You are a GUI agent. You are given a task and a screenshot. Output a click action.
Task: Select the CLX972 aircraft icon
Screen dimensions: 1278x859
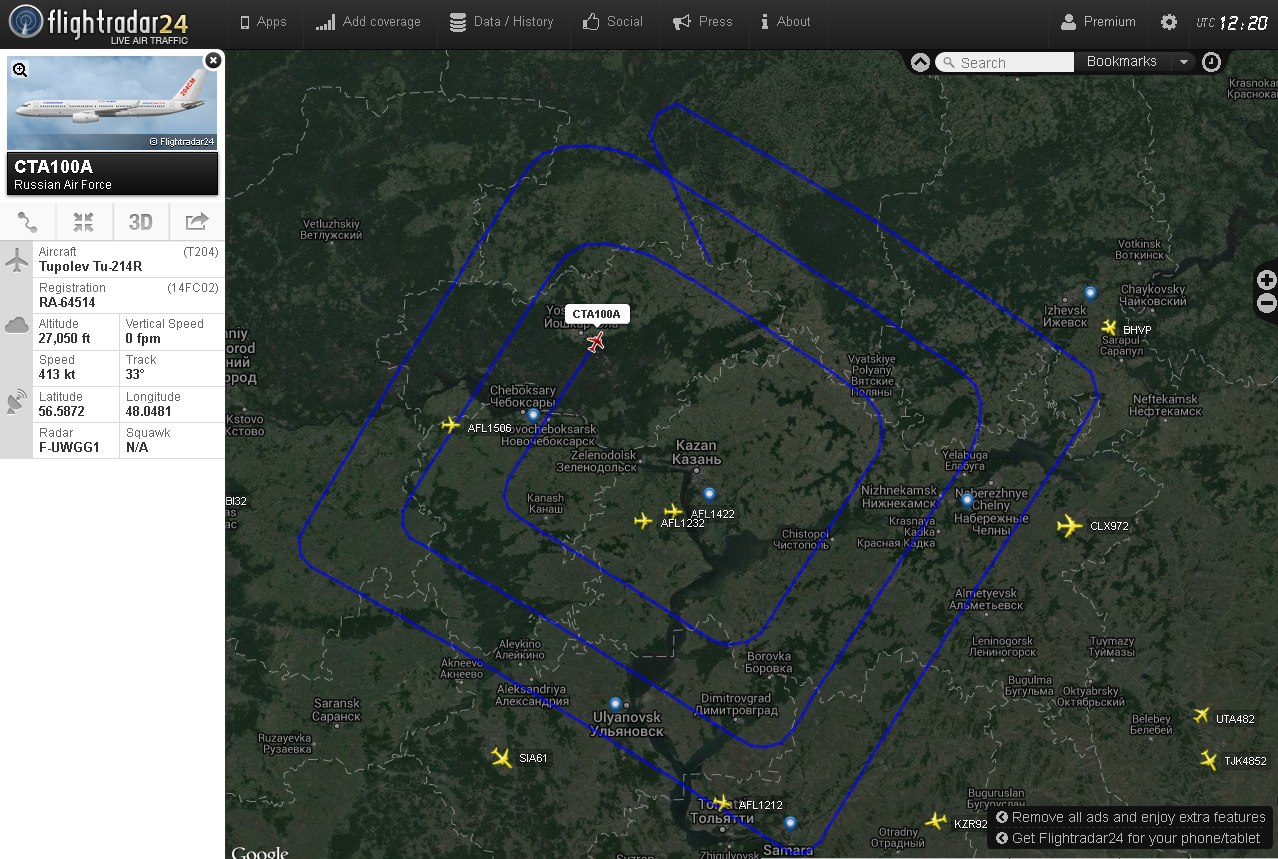[x=1070, y=525]
